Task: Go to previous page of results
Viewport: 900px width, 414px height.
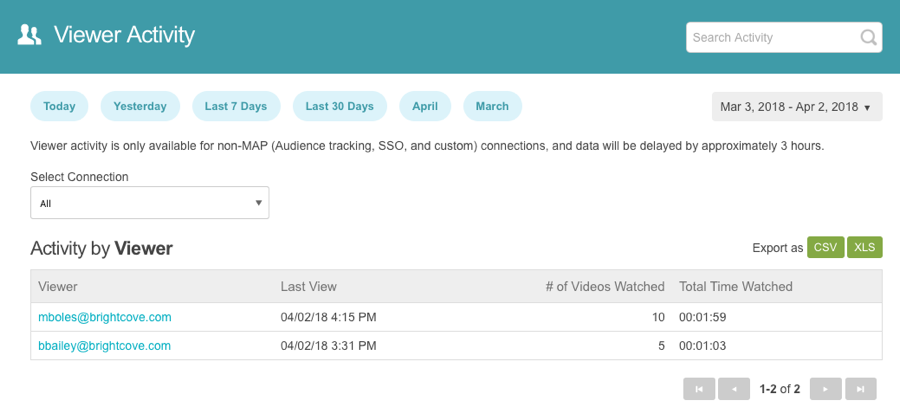Action: [734, 389]
